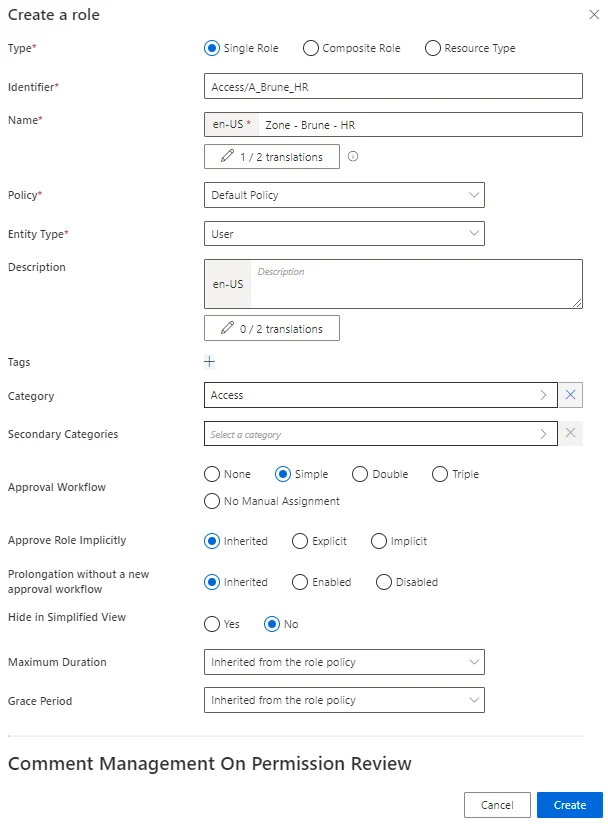The image size is (608, 827).
Task: Open the Secondary Categories picker chevron
Action: pos(544,434)
